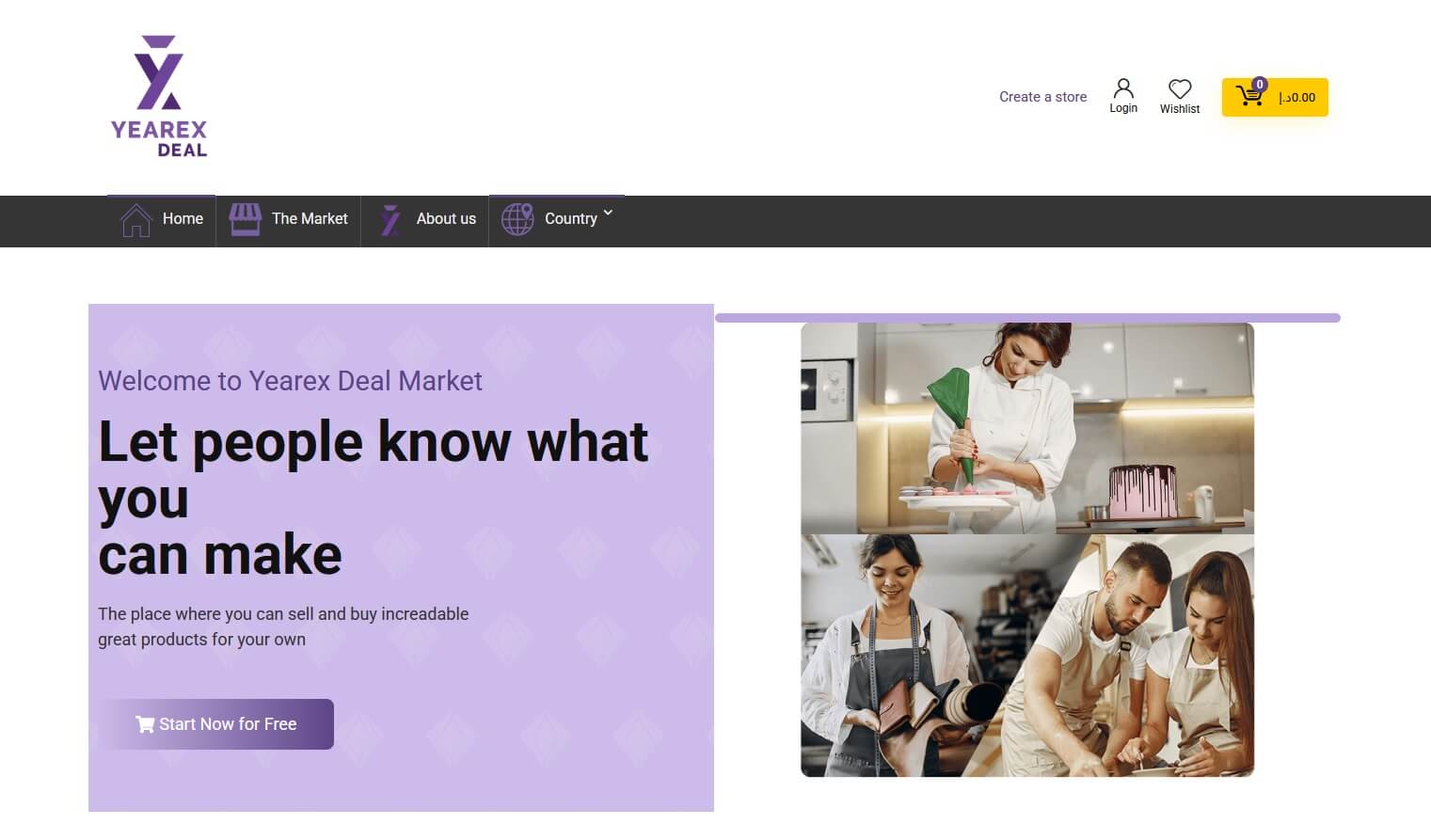Click cart icon in Start Now button
Image resolution: width=1431 pixels, height=840 pixels.
click(x=145, y=724)
